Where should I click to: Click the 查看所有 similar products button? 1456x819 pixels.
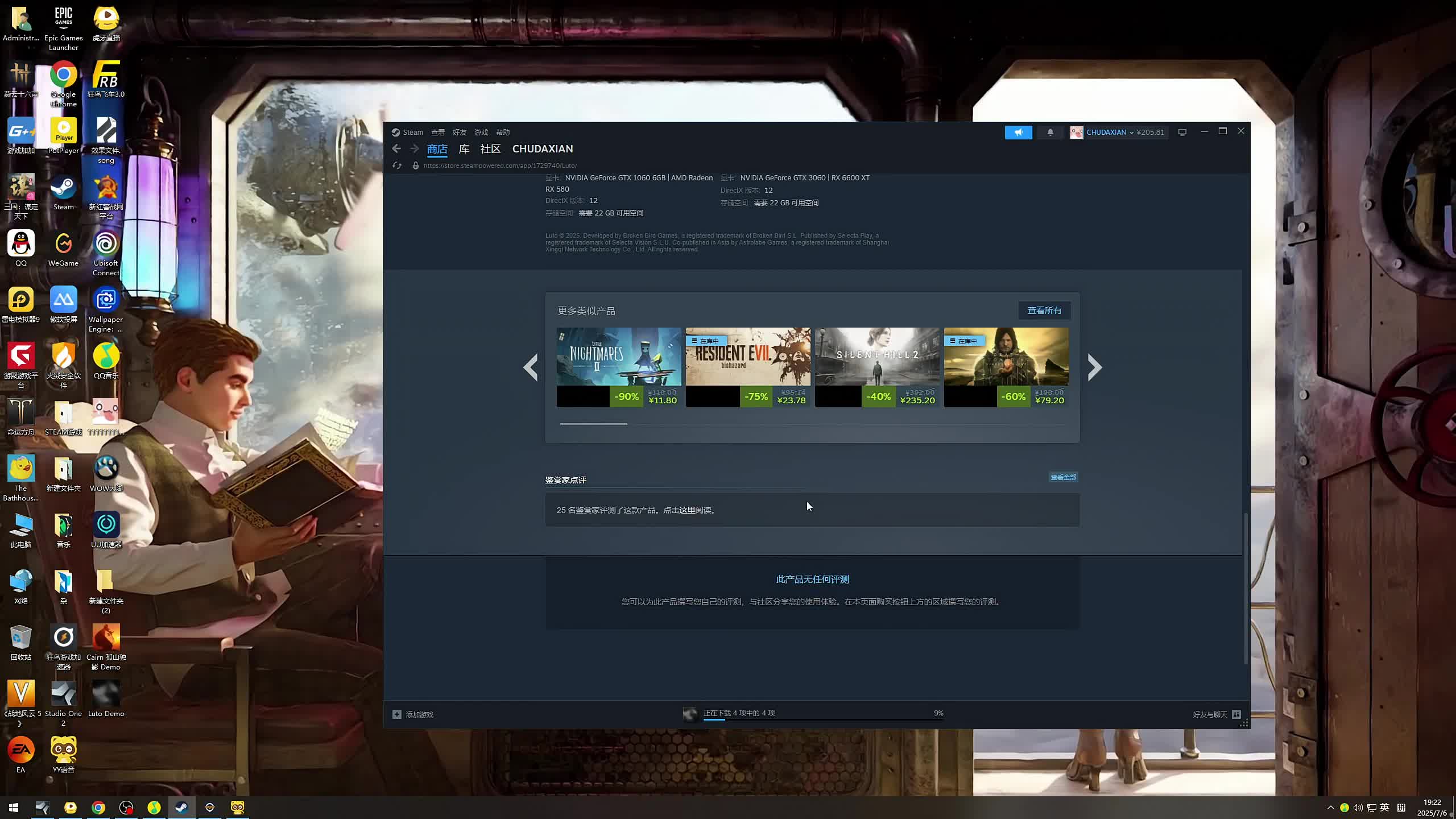pyautogui.click(x=1044, y=311)
